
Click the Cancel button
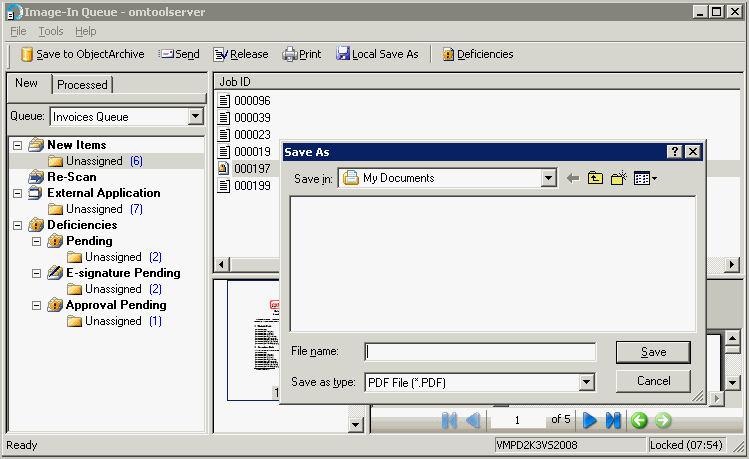point(653,381)
